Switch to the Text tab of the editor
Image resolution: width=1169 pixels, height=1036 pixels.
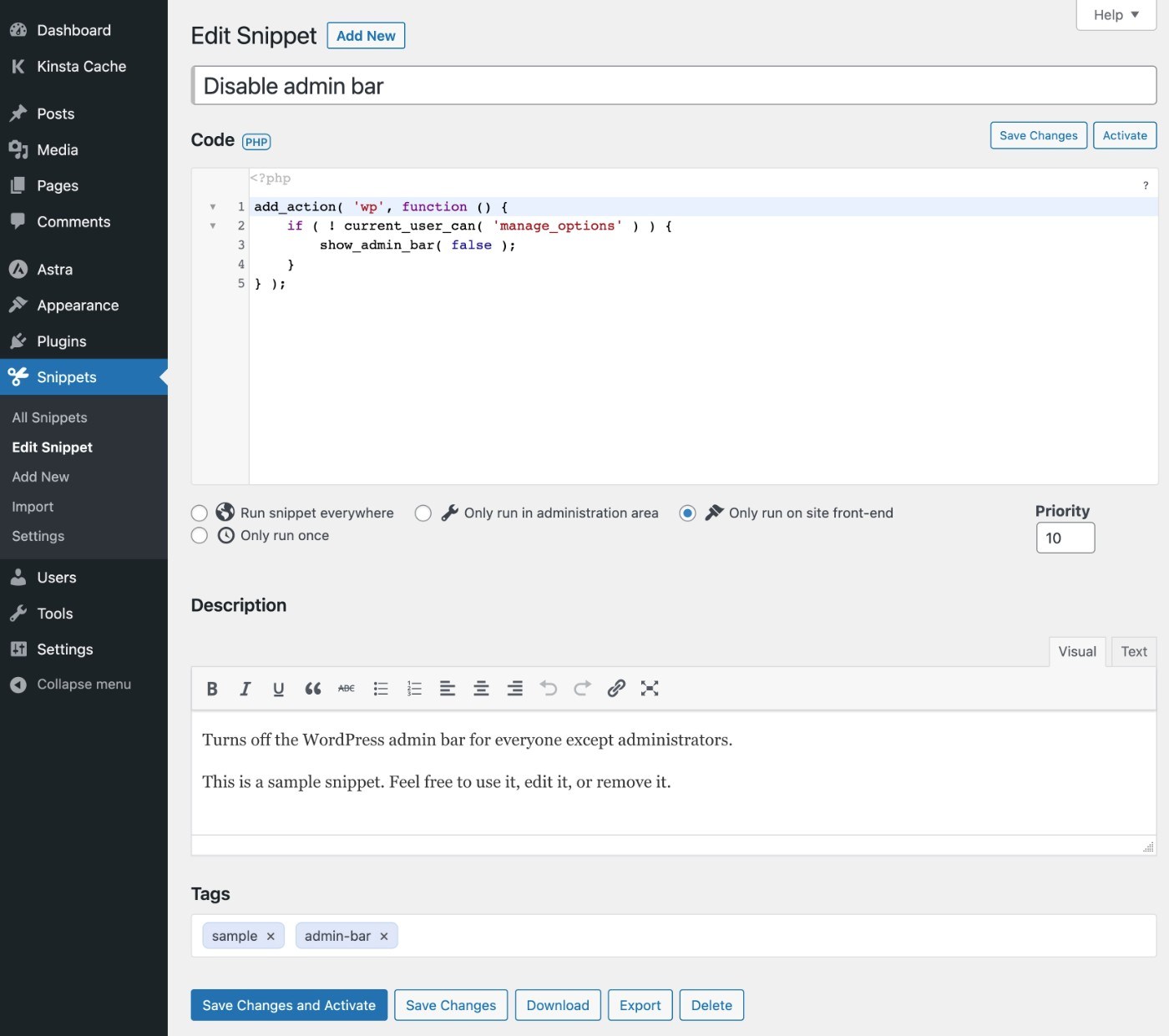tap(1133, 651)
